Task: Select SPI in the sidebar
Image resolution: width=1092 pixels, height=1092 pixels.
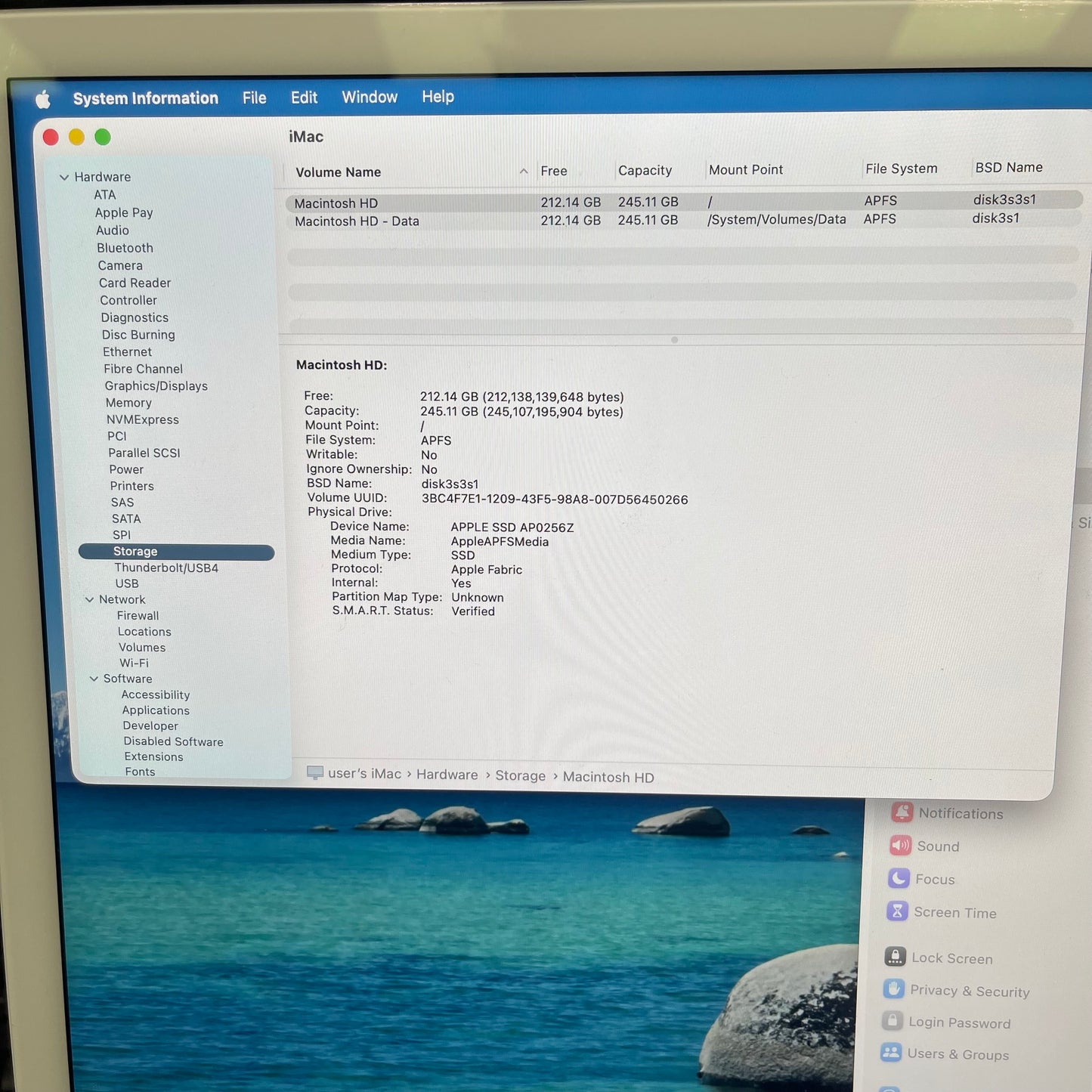Action: pos(122,535)
